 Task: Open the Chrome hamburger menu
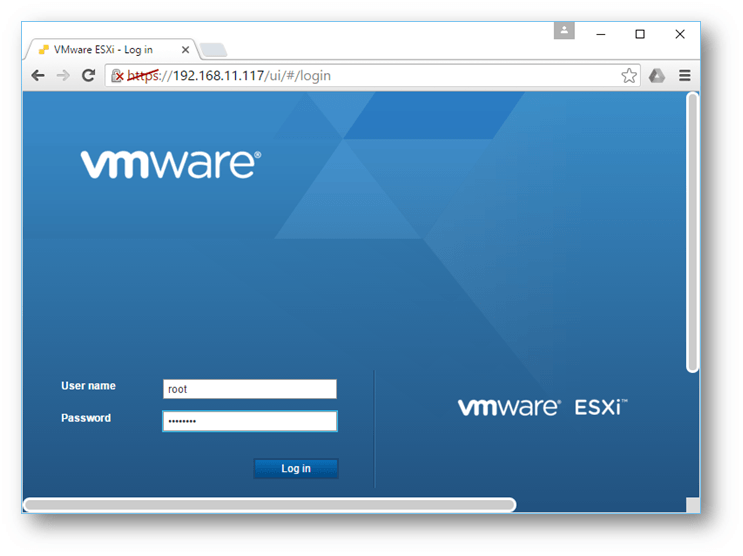click(684, 75)
